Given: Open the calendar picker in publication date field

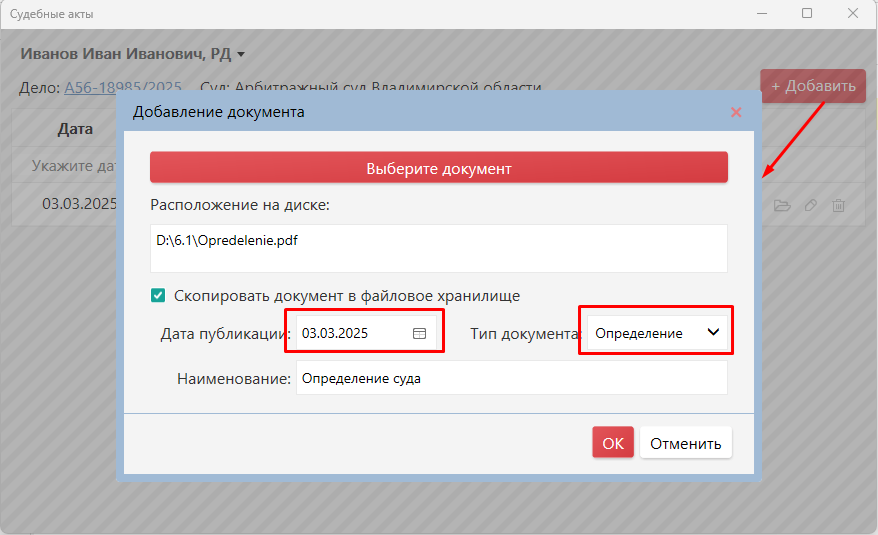Looking at the screenshot, I should [x=420, y=334].
